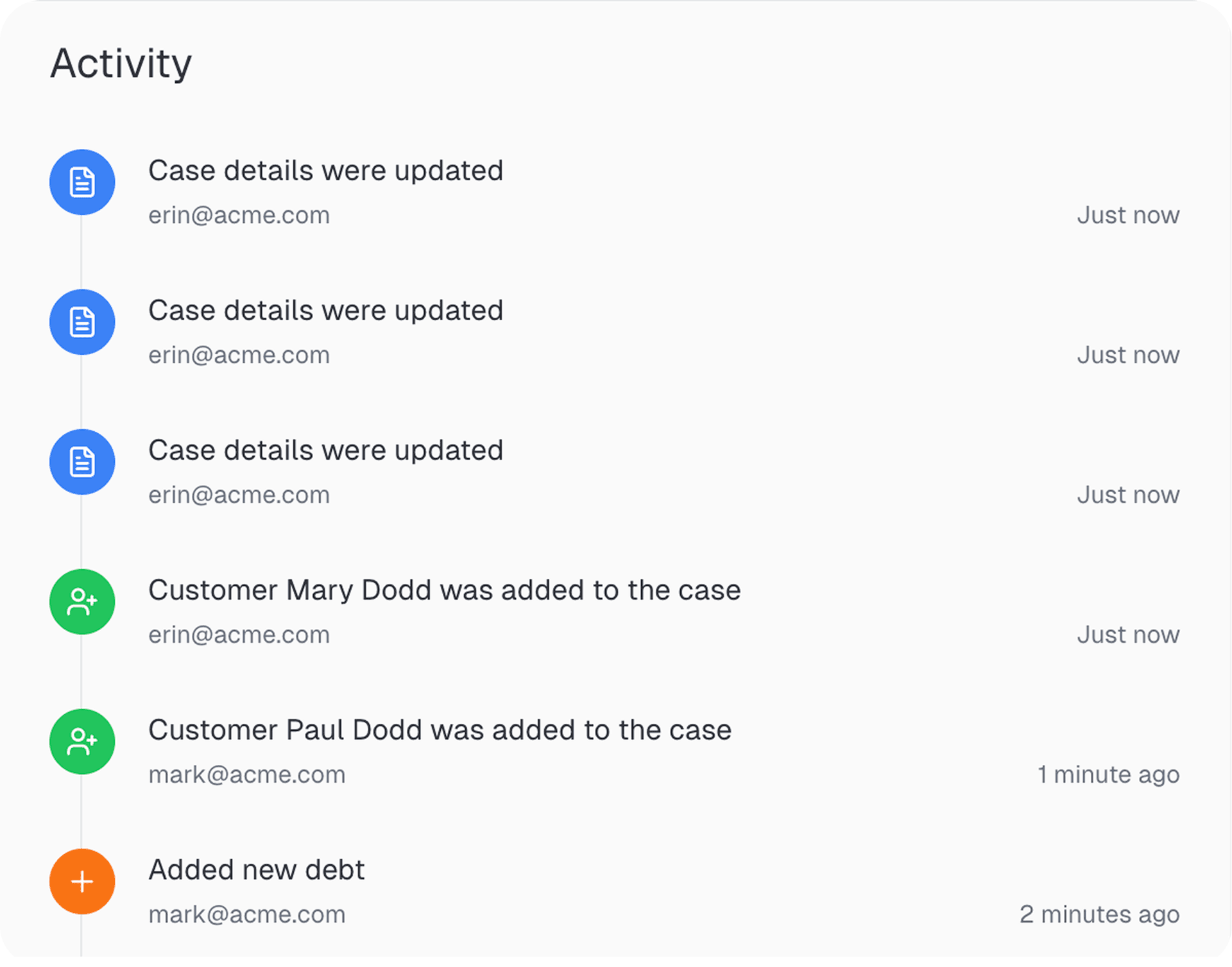This screenshot has height=967, width=1232.
Task: Click the orange plus icon for new debt
Action: point(82,882)
